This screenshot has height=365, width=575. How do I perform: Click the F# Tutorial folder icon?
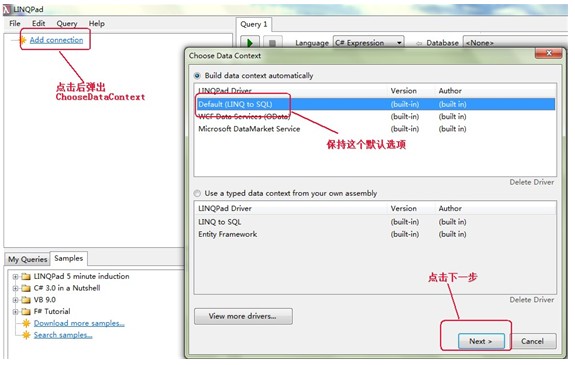pyautogui.click(x=26, y=311)
